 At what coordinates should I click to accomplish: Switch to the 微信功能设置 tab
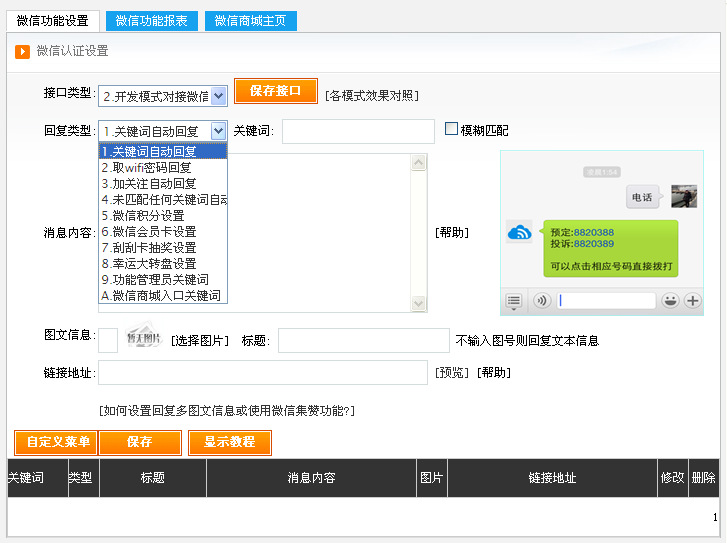[x=53, y=21]
